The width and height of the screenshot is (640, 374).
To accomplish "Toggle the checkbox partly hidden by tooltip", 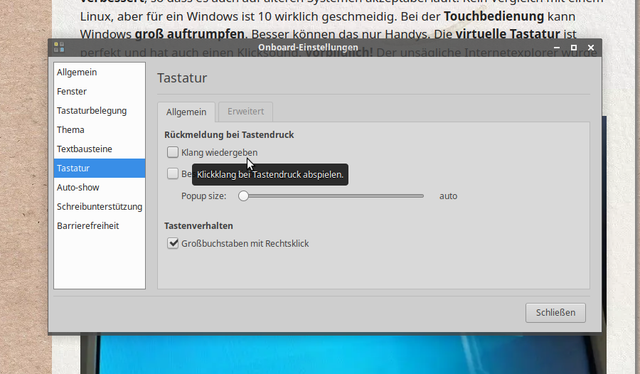I will (173, 174).
